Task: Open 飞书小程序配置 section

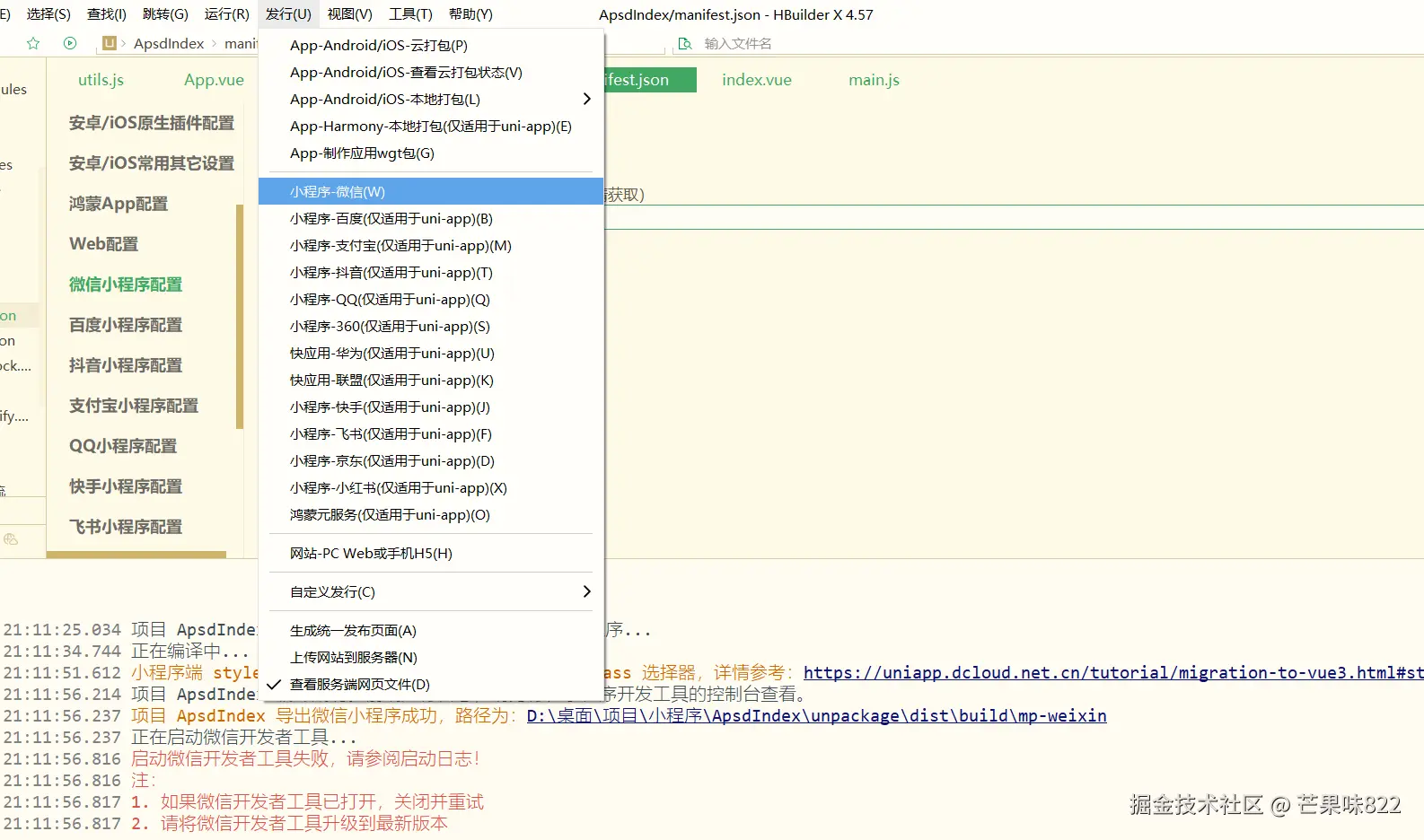Action: tap(126, 527)
